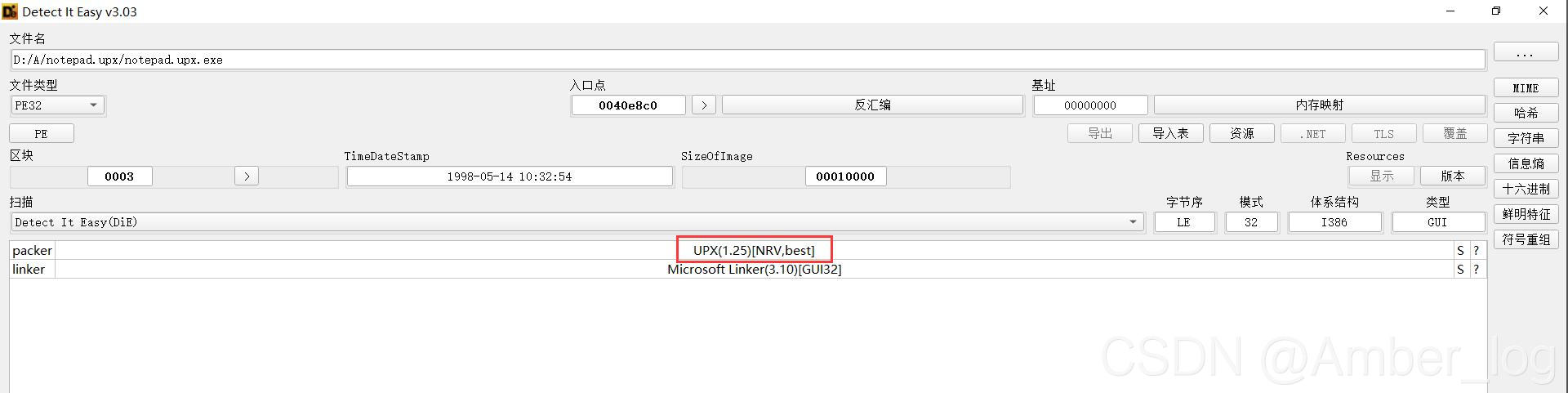
Task: Click the mode field showing 32
Action: (x=1251, y=222)
